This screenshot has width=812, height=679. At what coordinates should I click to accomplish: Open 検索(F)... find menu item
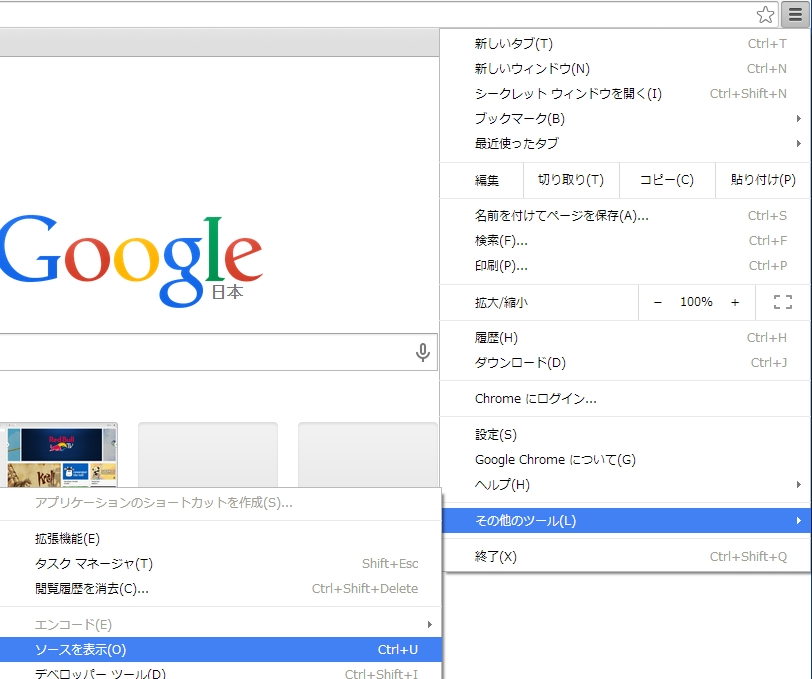click(x=626, y=240)
